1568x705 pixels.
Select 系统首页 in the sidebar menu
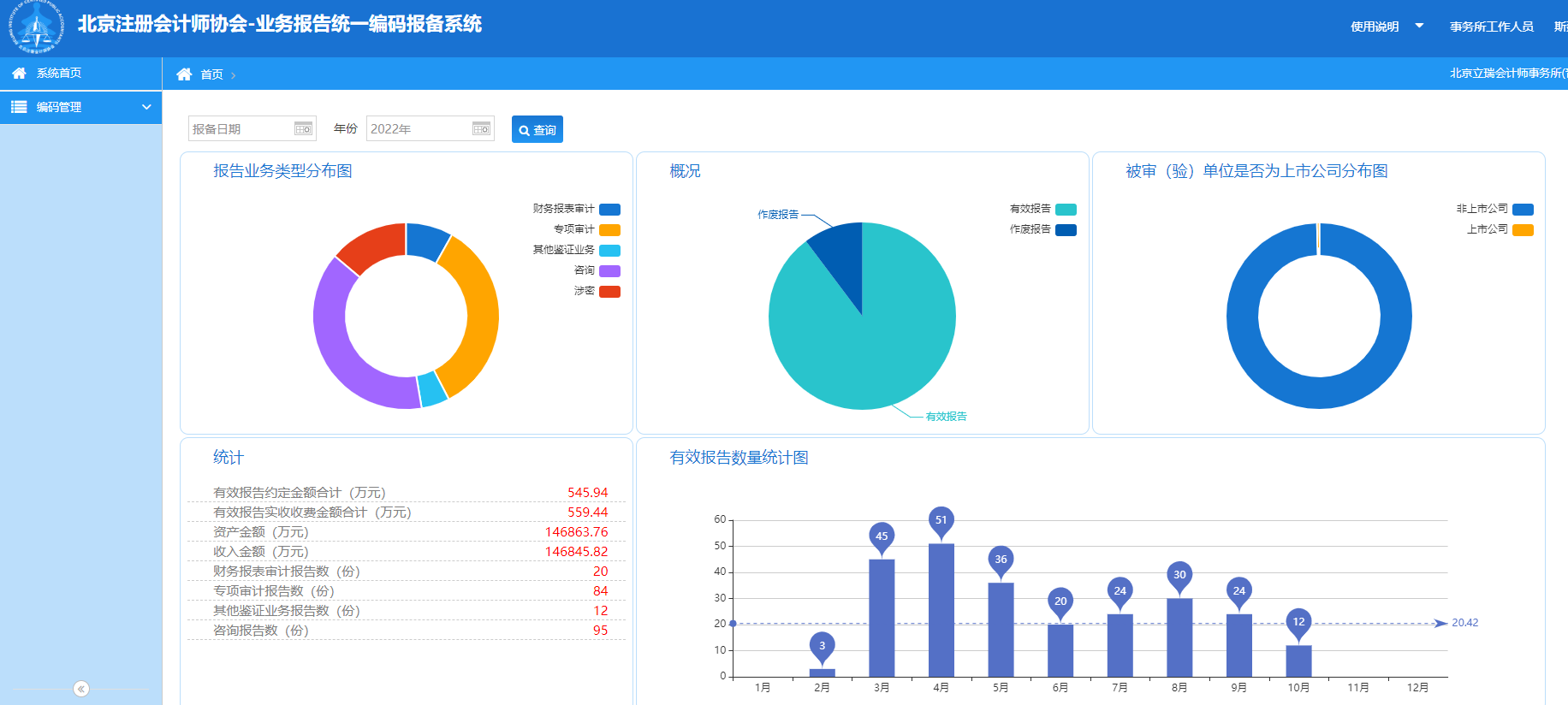tap(59, 74)
